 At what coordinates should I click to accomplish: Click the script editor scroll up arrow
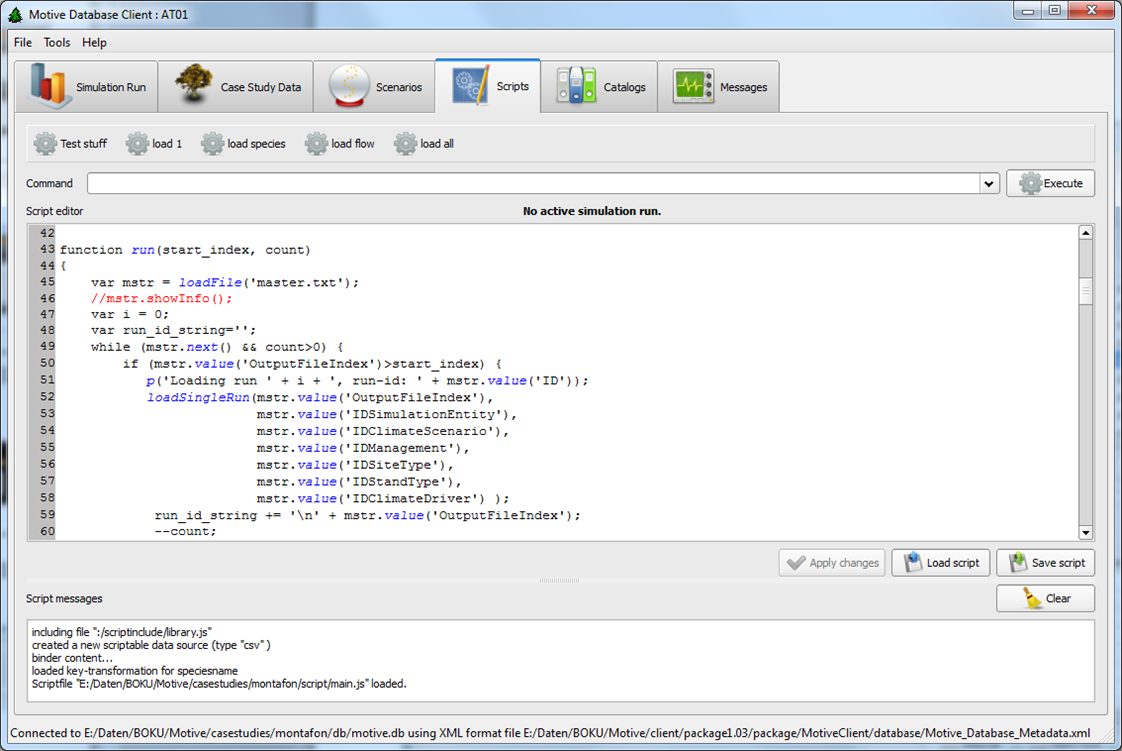pos(1086,232)
